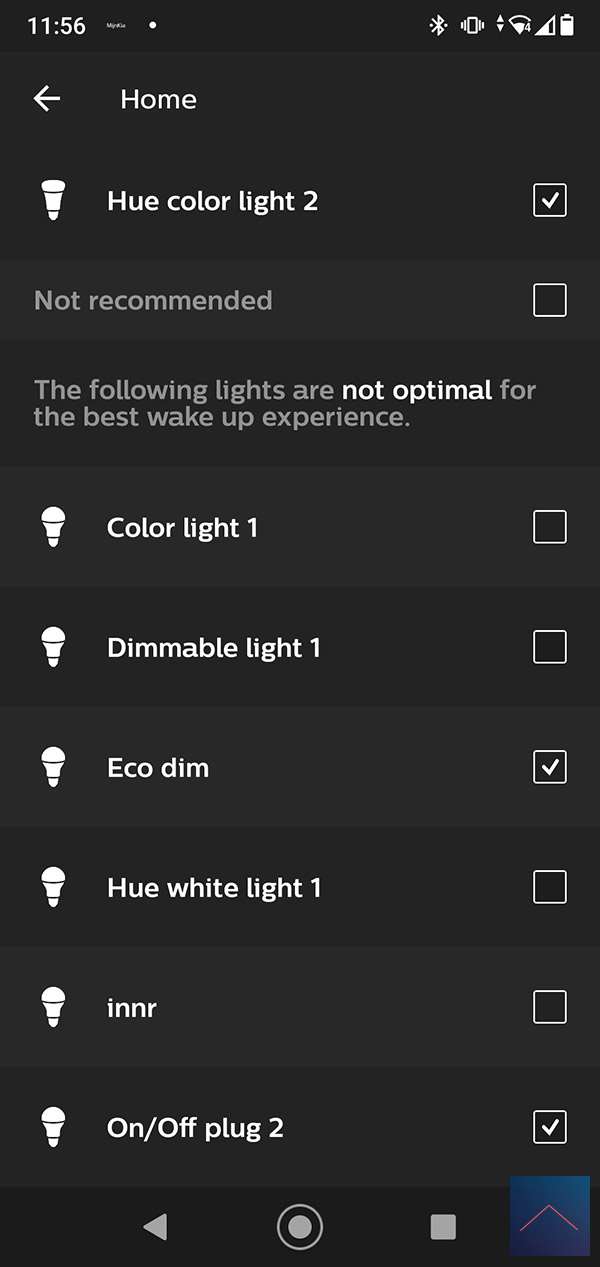The height and width of the screenshot is (1267, 600).
Task: Tap bulb icon beside On/Off plug 2
Action: (x=53, y=1127)
